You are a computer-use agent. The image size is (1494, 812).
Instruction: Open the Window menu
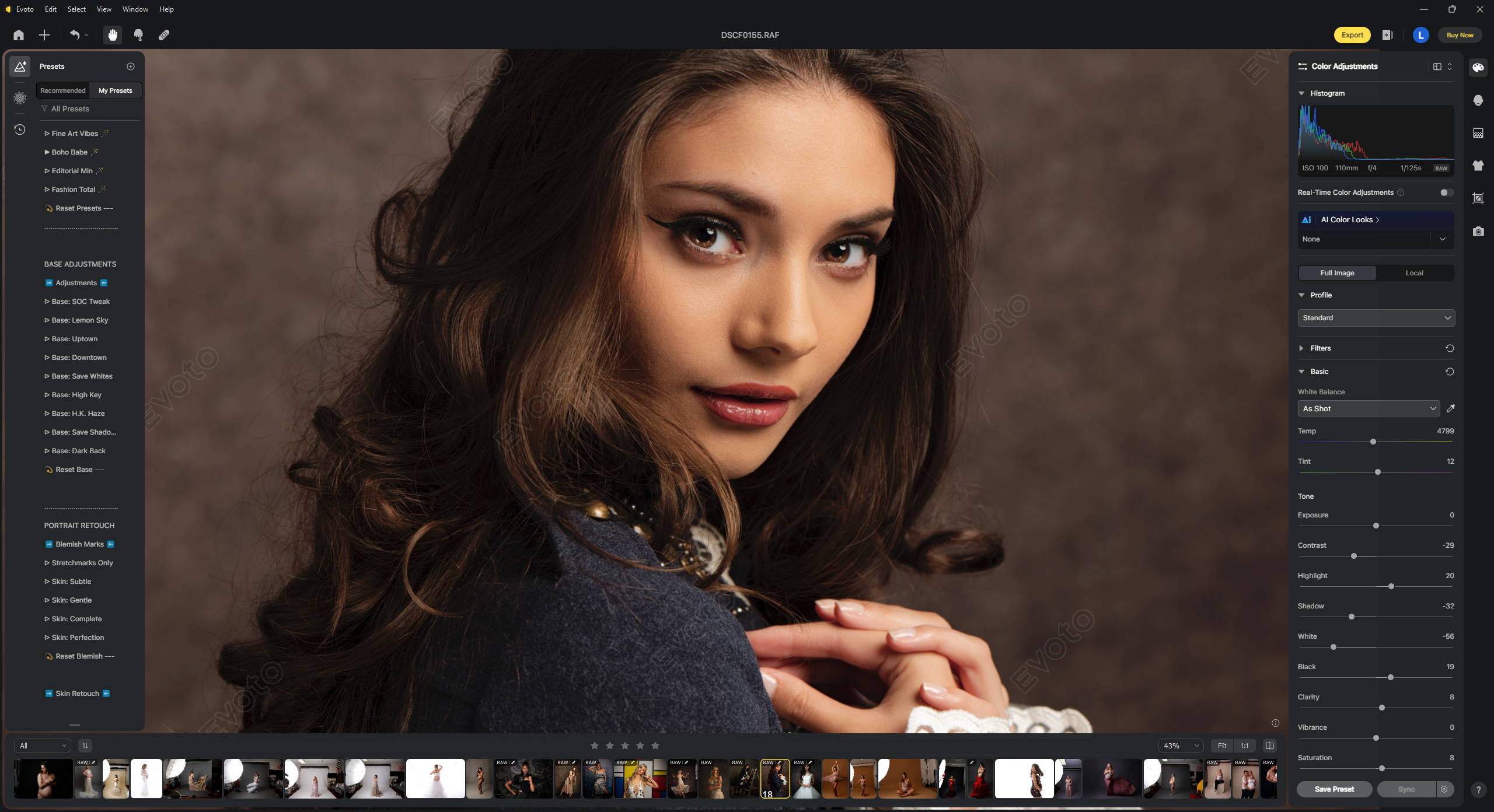coord(135,9)
